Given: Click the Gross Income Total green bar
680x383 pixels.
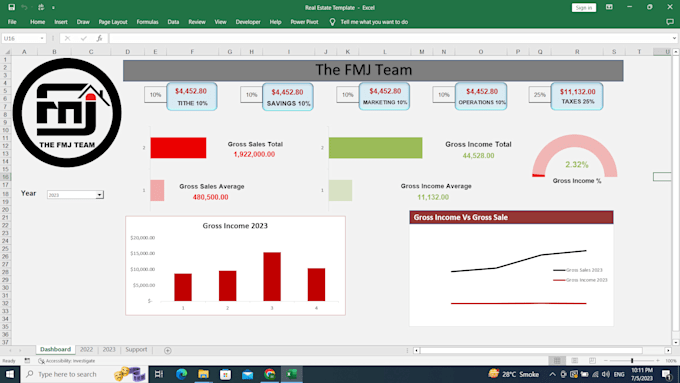Looking at the screenshot, I should click(376, 147).
